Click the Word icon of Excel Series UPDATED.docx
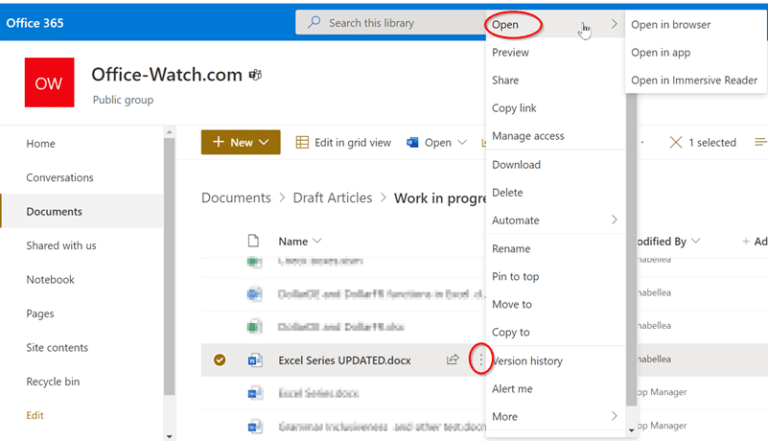 [x=255, y=361]
